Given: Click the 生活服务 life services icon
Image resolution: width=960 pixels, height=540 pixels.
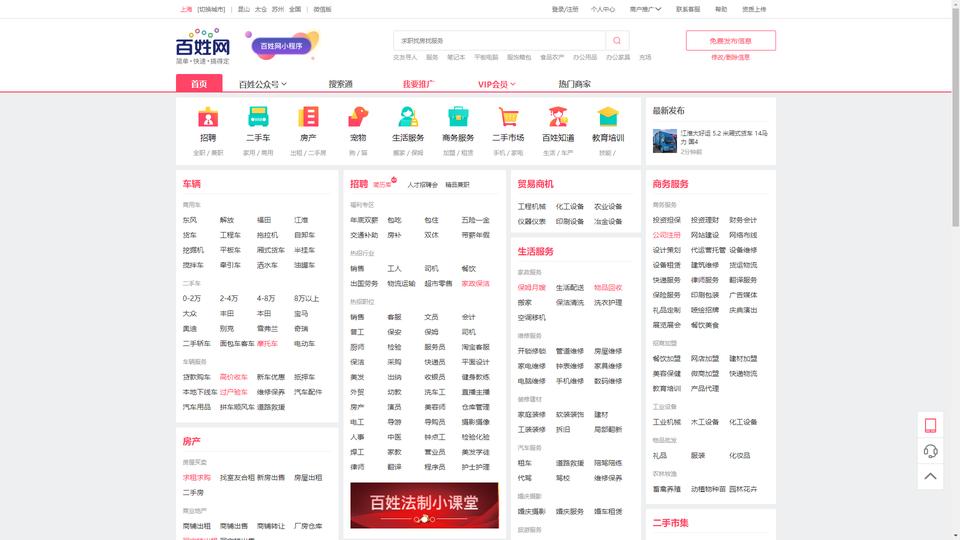Looking at the screenshot, I should [408, 117].
